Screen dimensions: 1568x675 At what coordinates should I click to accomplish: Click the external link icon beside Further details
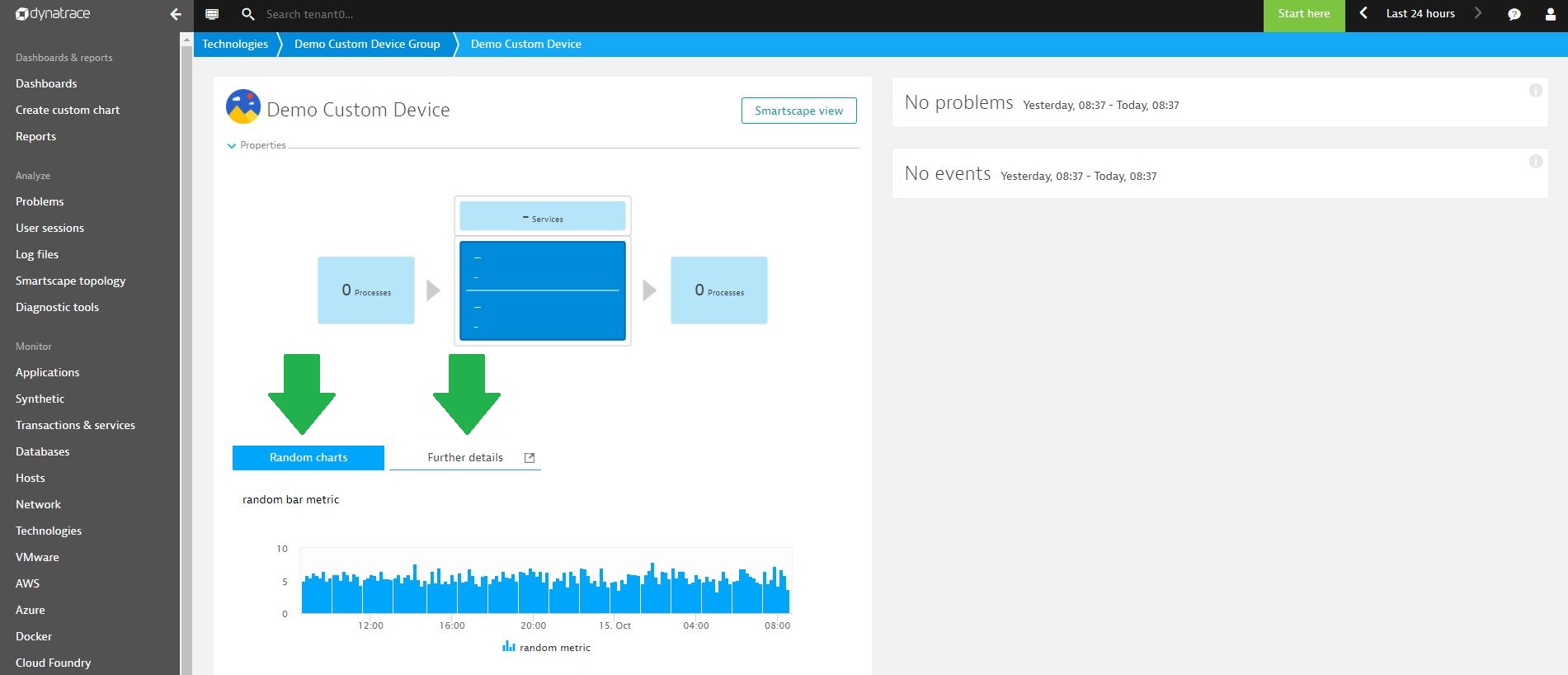click(x=530, y=458)
